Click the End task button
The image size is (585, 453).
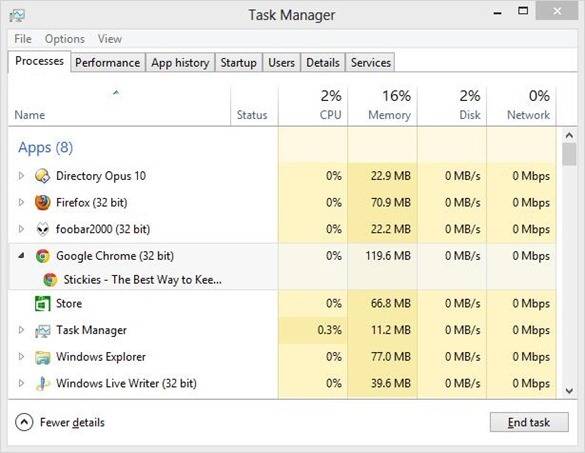(529, 422)
